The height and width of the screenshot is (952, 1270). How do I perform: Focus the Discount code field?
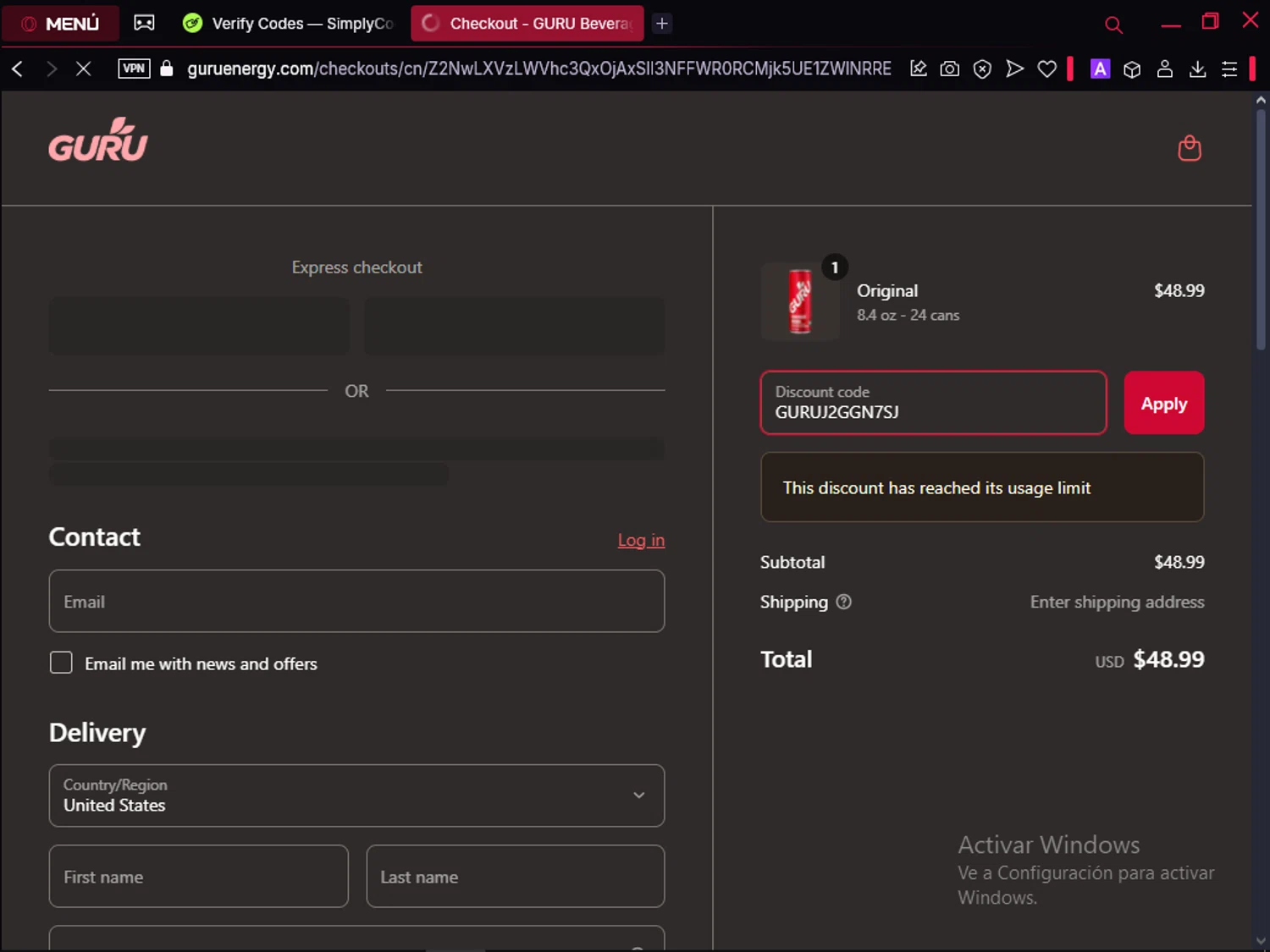pyautogui.click(x=933, y=403)
